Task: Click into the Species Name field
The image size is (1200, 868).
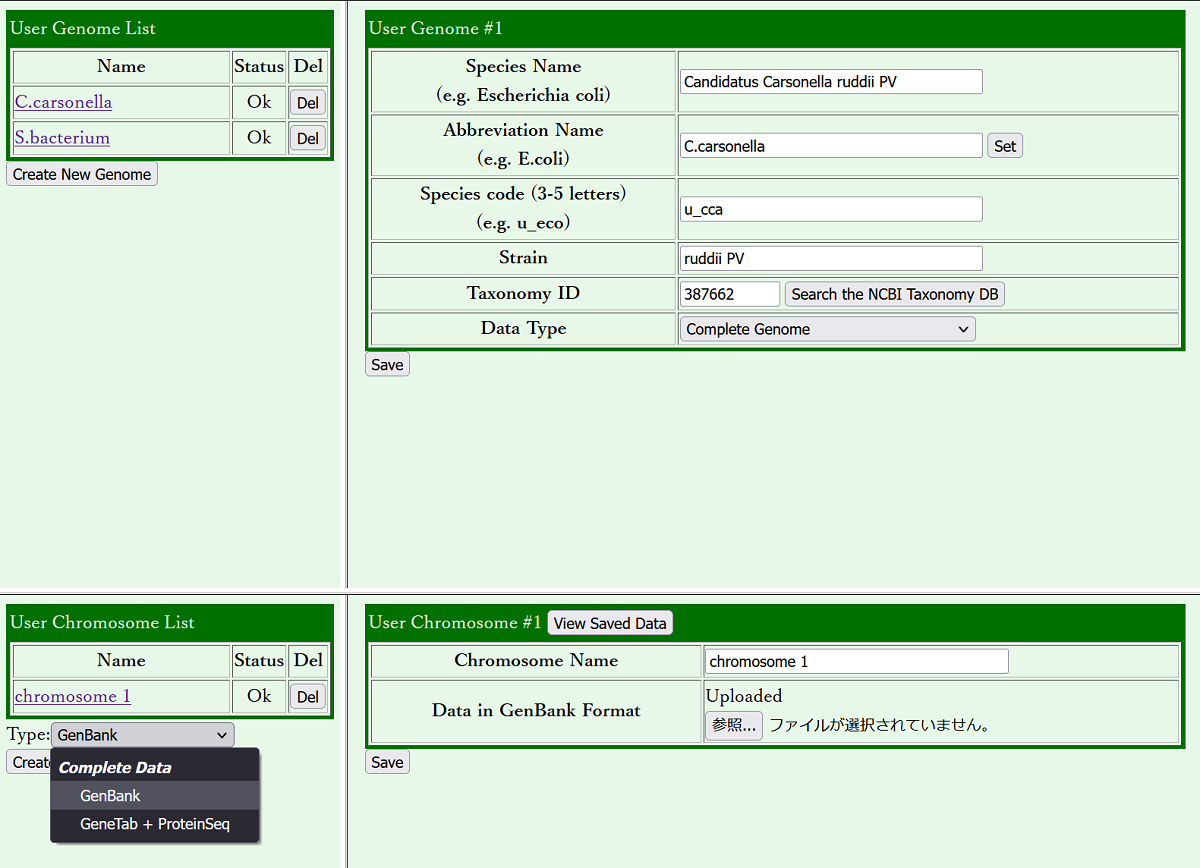Action: click(x=830, y=82)
